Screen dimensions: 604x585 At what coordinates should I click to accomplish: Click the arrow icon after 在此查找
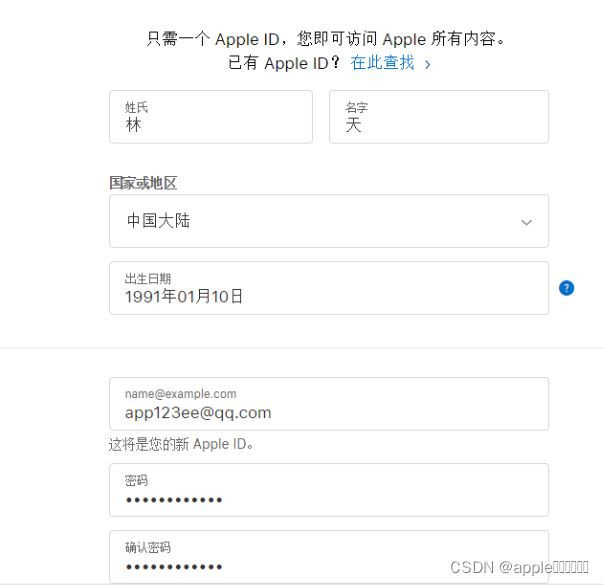click(x=427, y=64)
